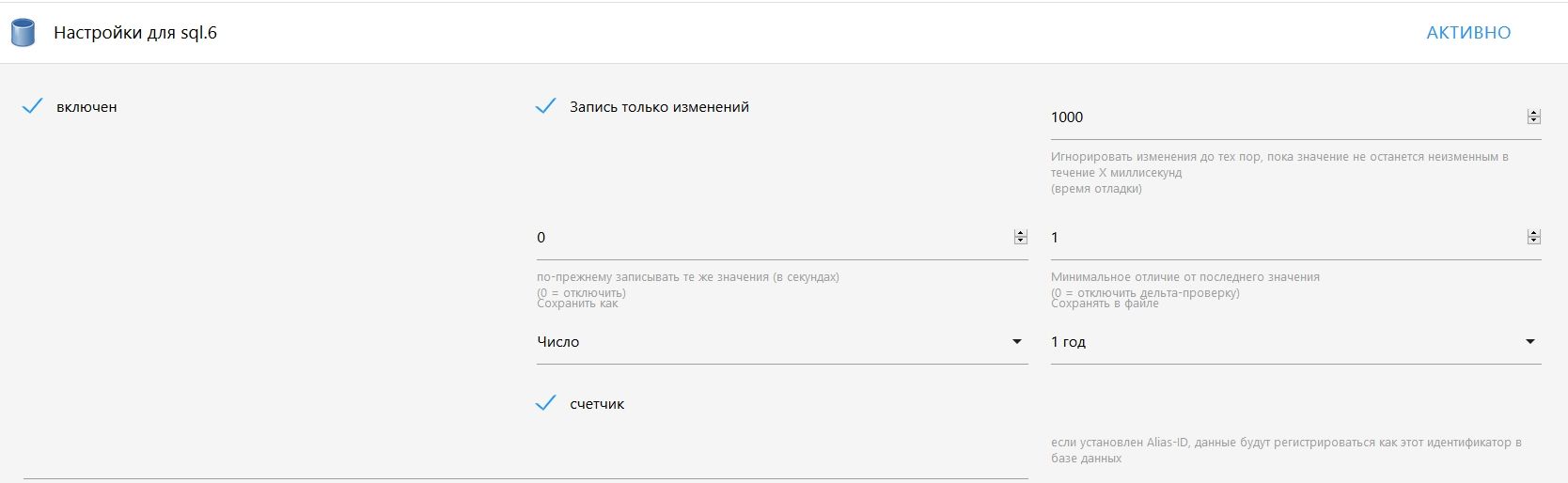Click the Сохранить как label
Screen dimensions: 1568x483
(x=577, y=304)
